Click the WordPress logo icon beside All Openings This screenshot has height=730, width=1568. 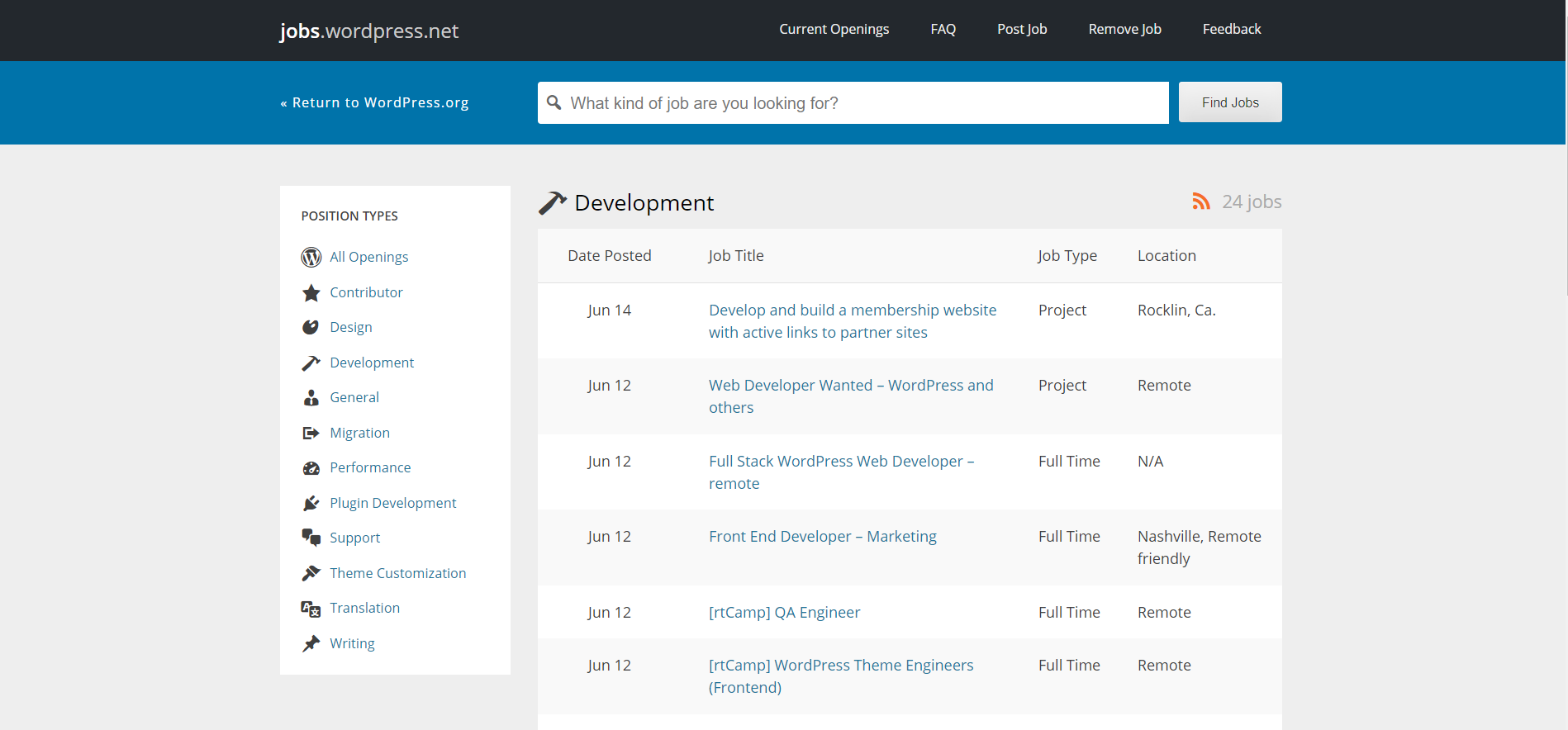pyautogui.click(x=311, y=258)
